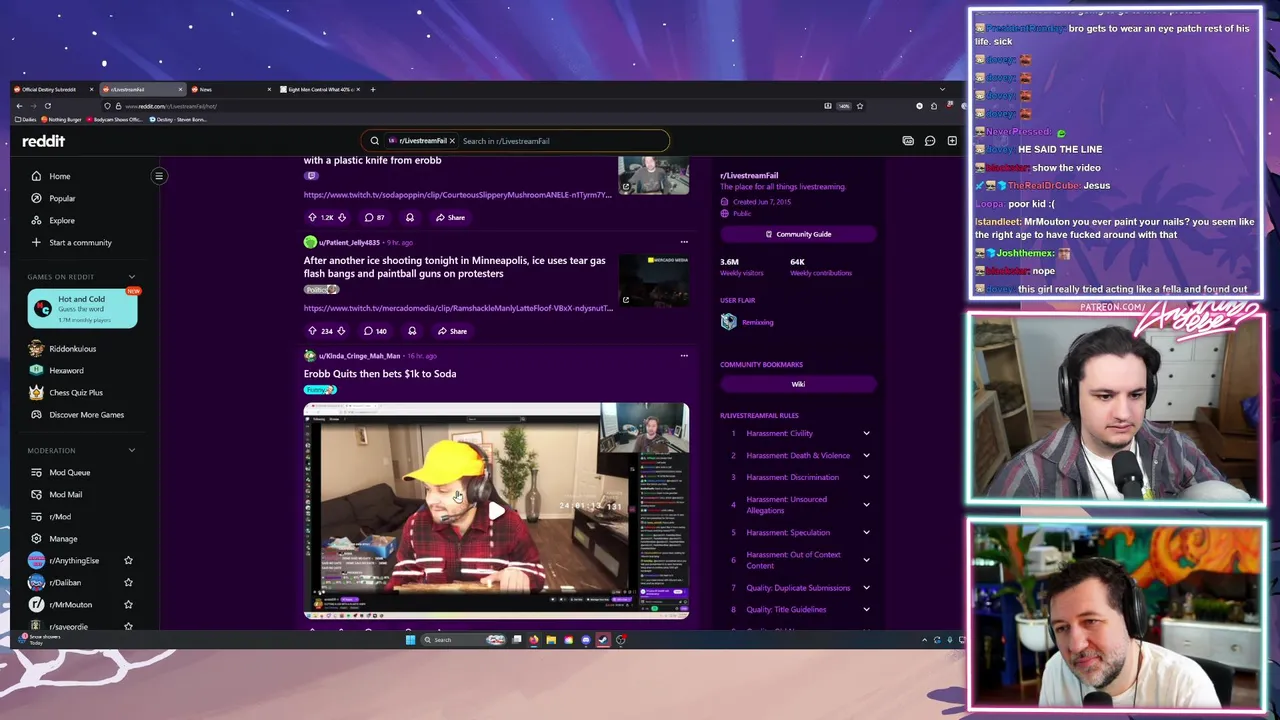Open the advertise icon in header
Screen dimensions: 1280x720
pyautogui.click(x=908, y=141)
